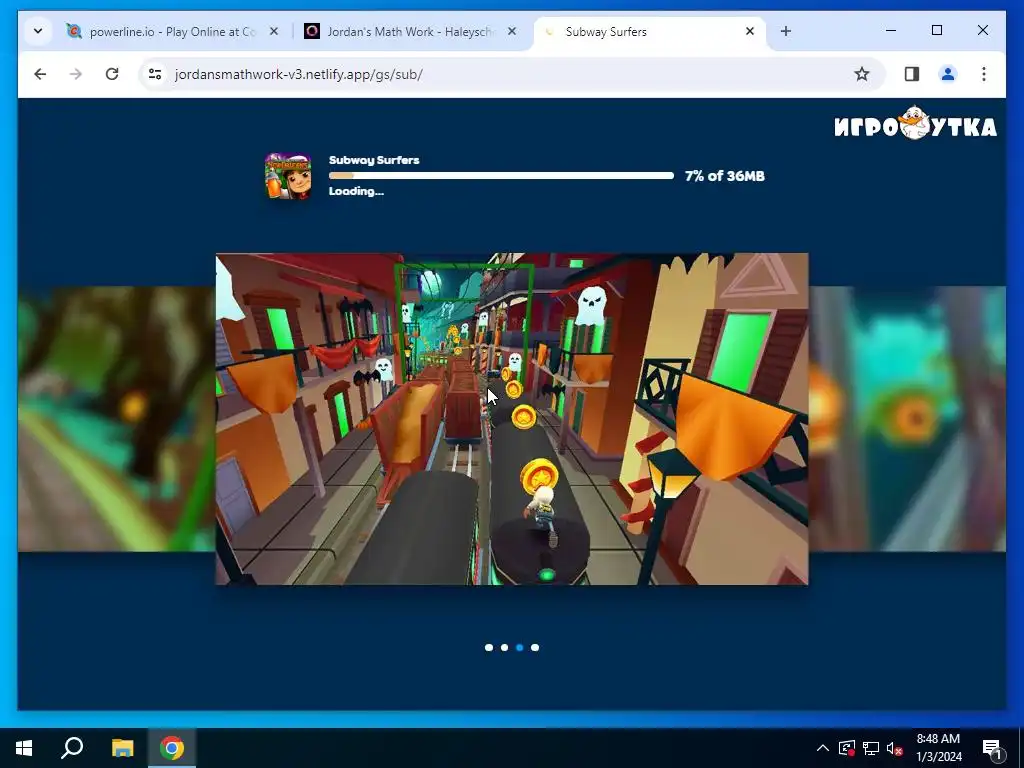Open Chrome side panel

coord(912,74)
